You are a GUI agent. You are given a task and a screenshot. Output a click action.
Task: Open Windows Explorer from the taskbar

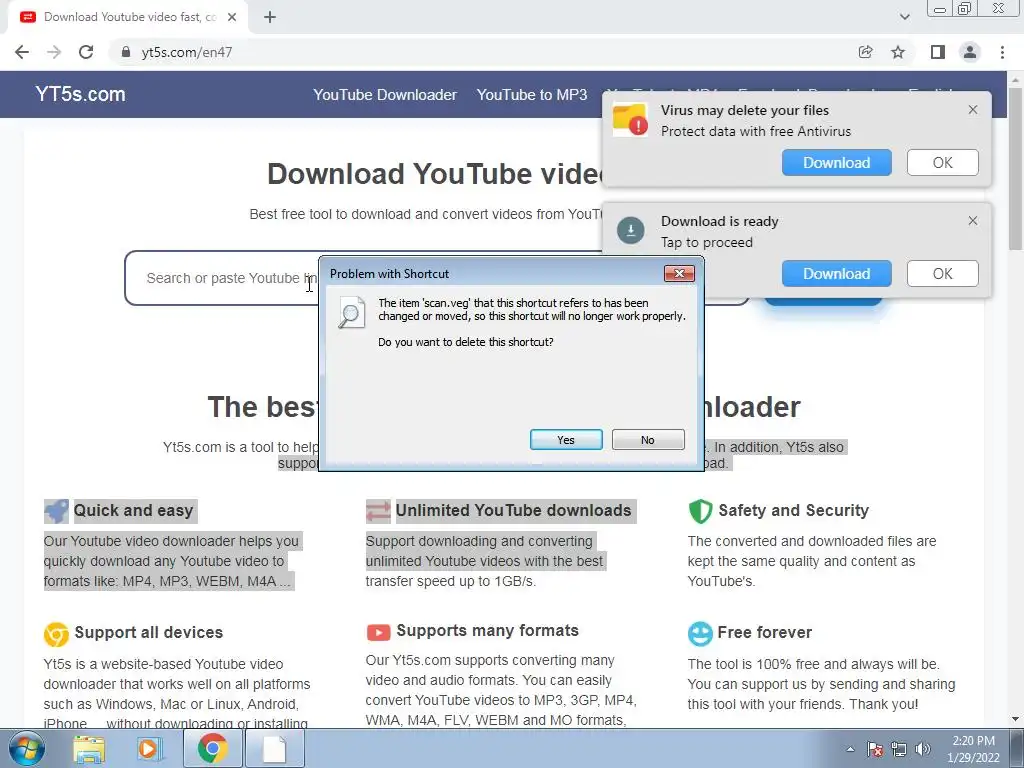[x=89, y=749]
